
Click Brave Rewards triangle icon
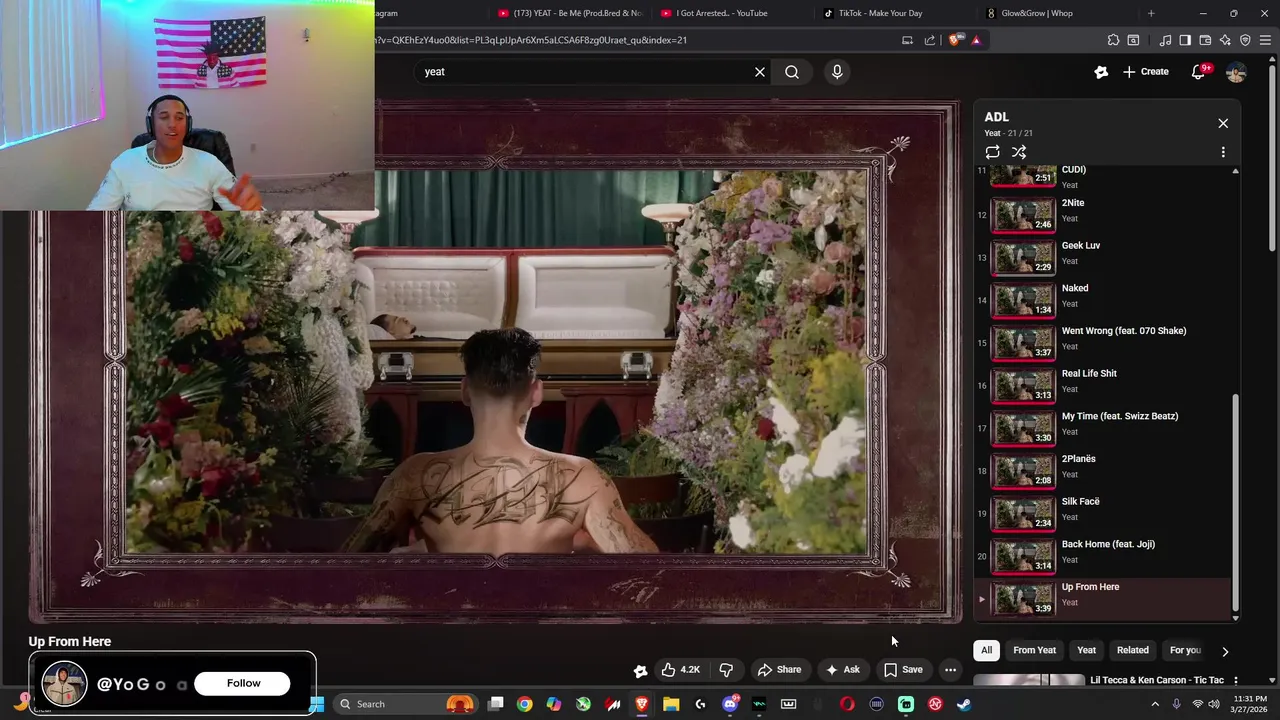[x=976, y=40]
